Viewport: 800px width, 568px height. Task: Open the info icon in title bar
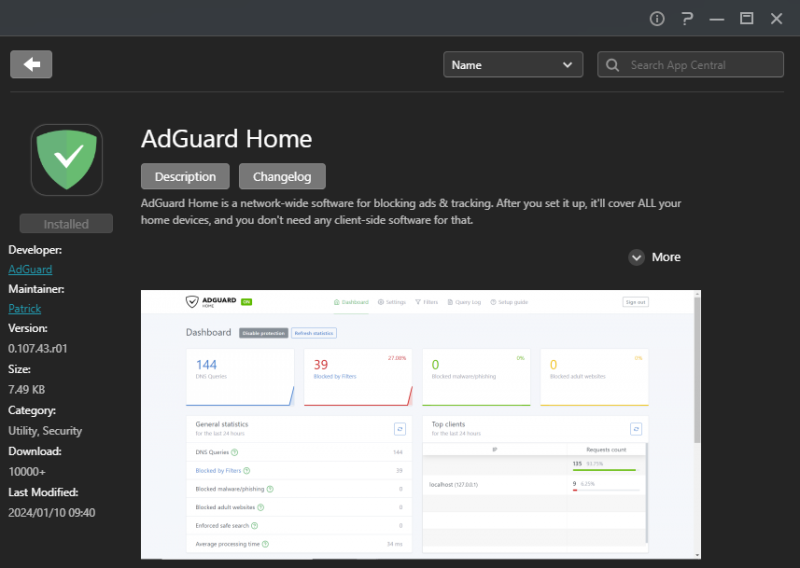[657, 19]
